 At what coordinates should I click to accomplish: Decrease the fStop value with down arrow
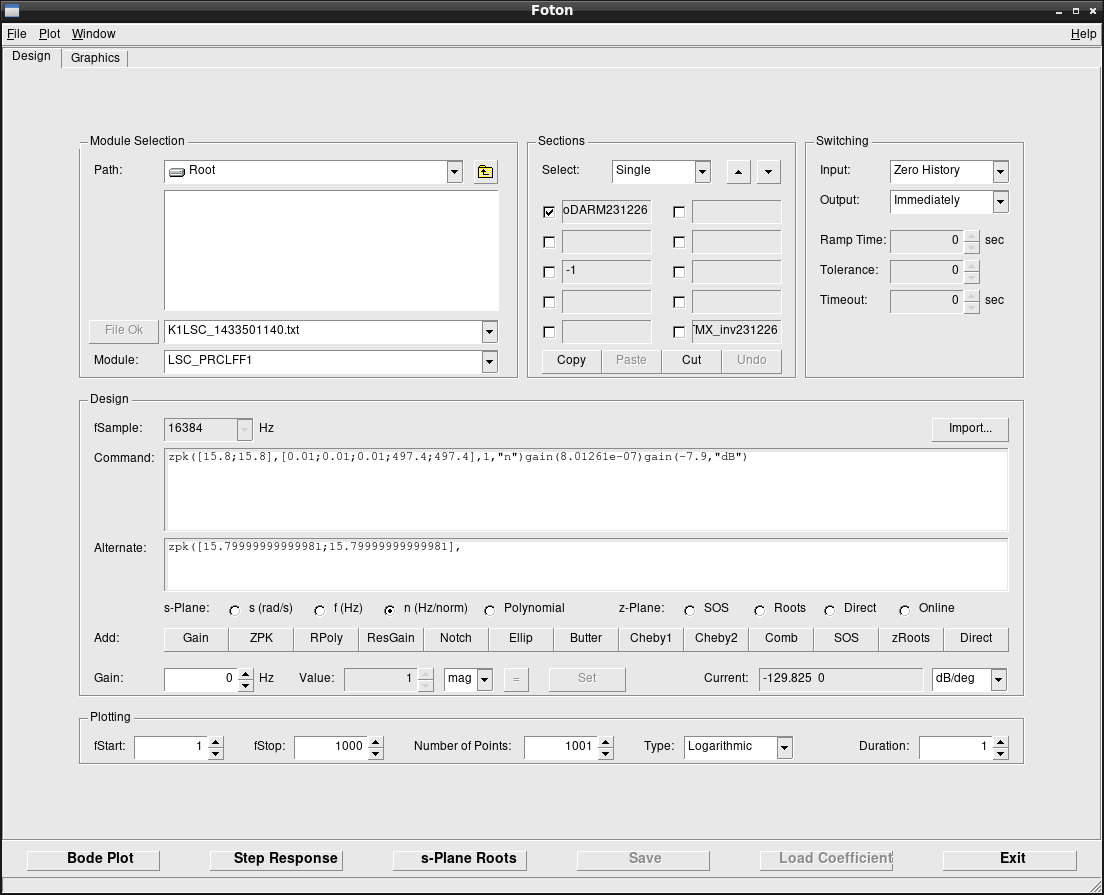click(x=376, y=753)
